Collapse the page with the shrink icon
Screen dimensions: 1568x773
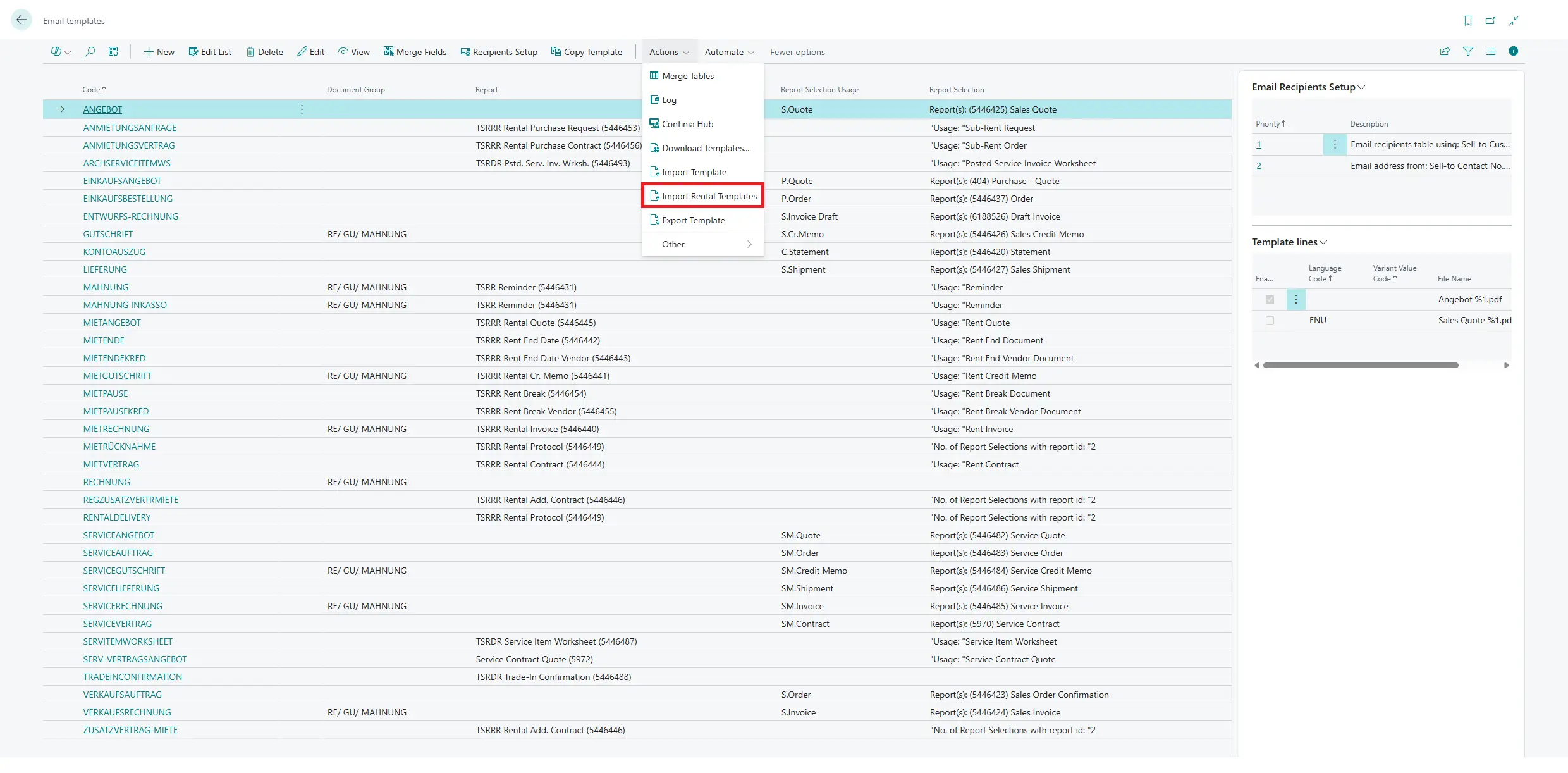coord(1514,21)
